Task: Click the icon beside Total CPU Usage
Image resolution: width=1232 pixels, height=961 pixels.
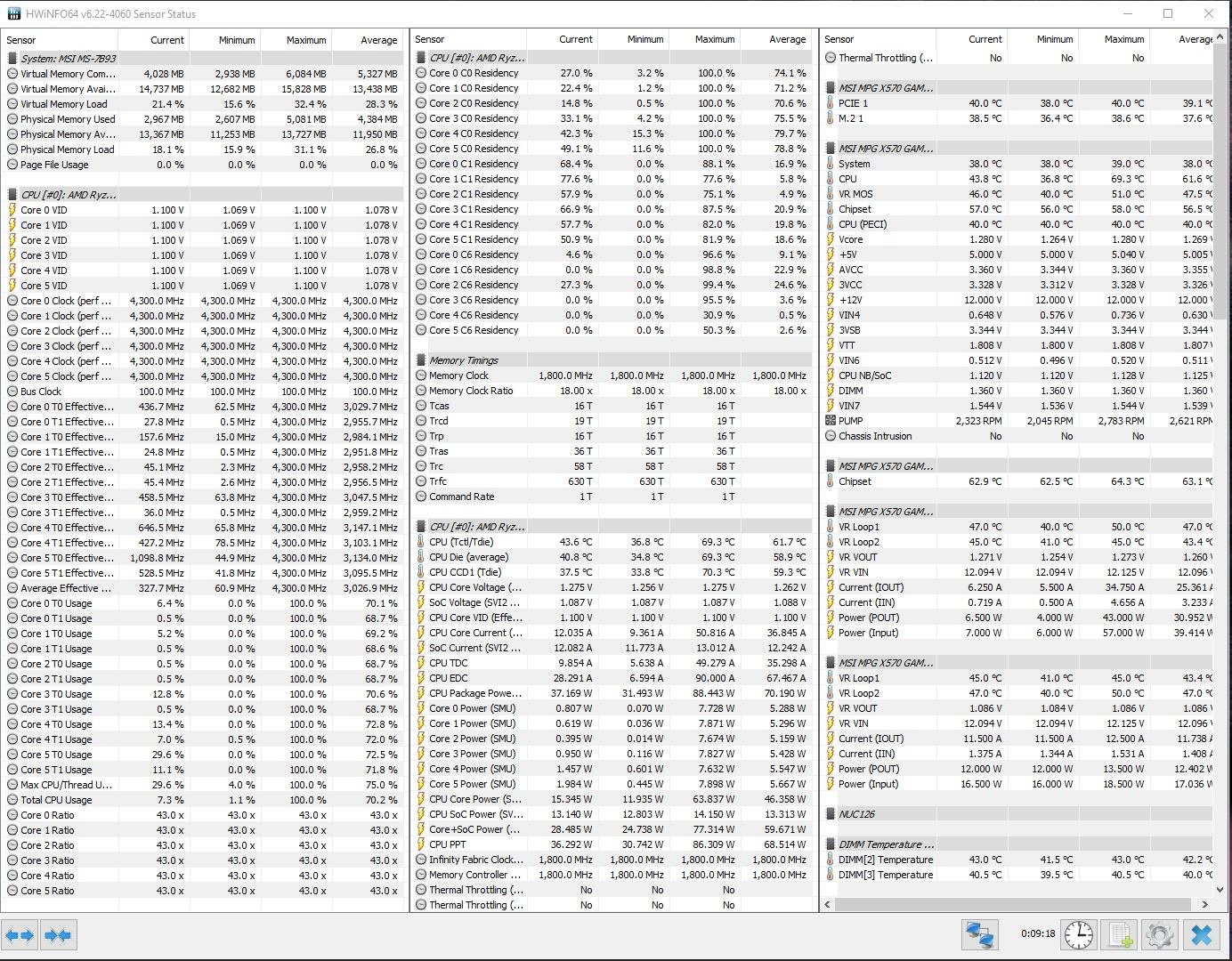Action: pos(12,800)
